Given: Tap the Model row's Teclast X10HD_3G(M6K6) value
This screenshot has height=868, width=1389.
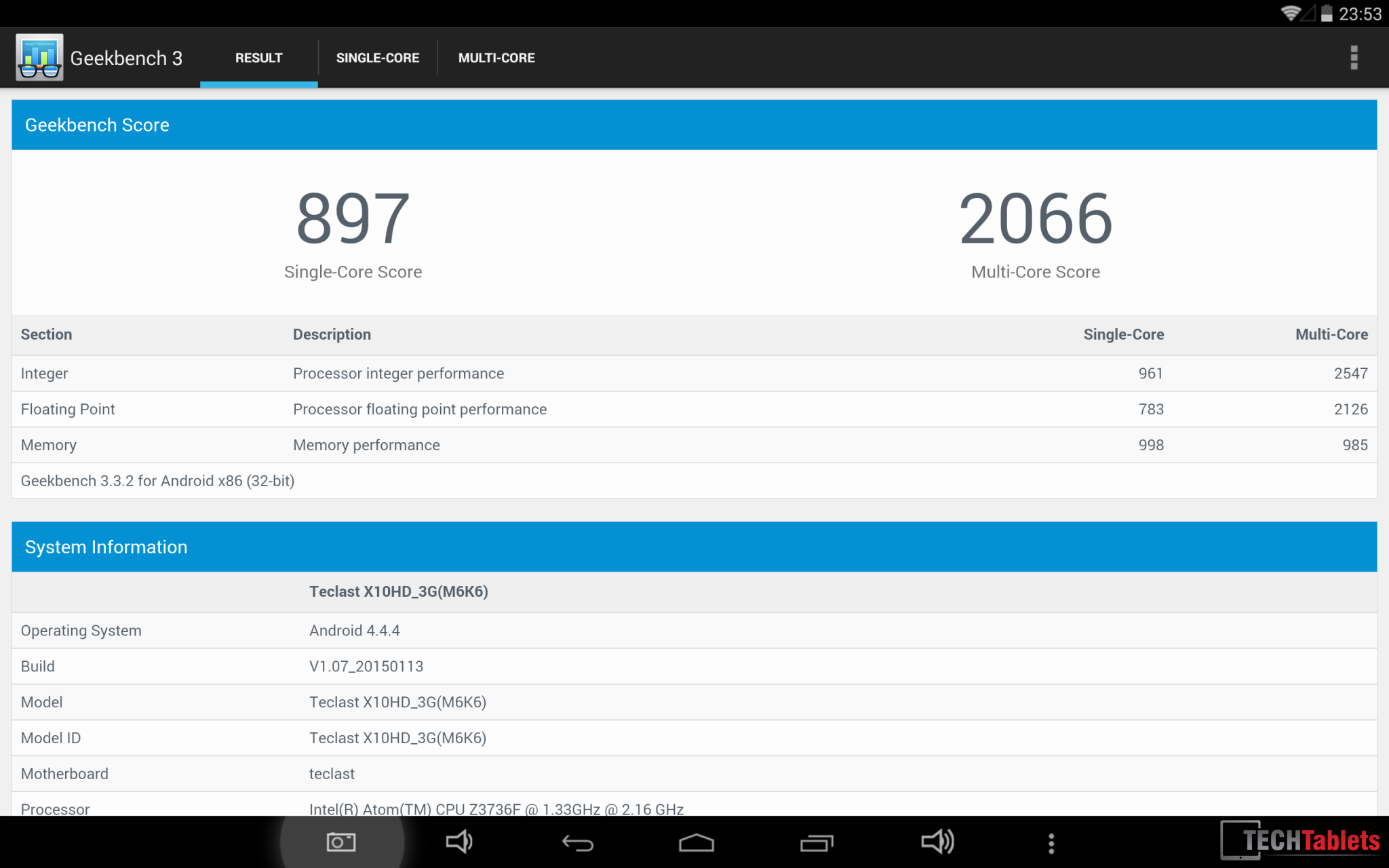Looking at the screenshot, I should pyautogui.click(x=398, y=703).
